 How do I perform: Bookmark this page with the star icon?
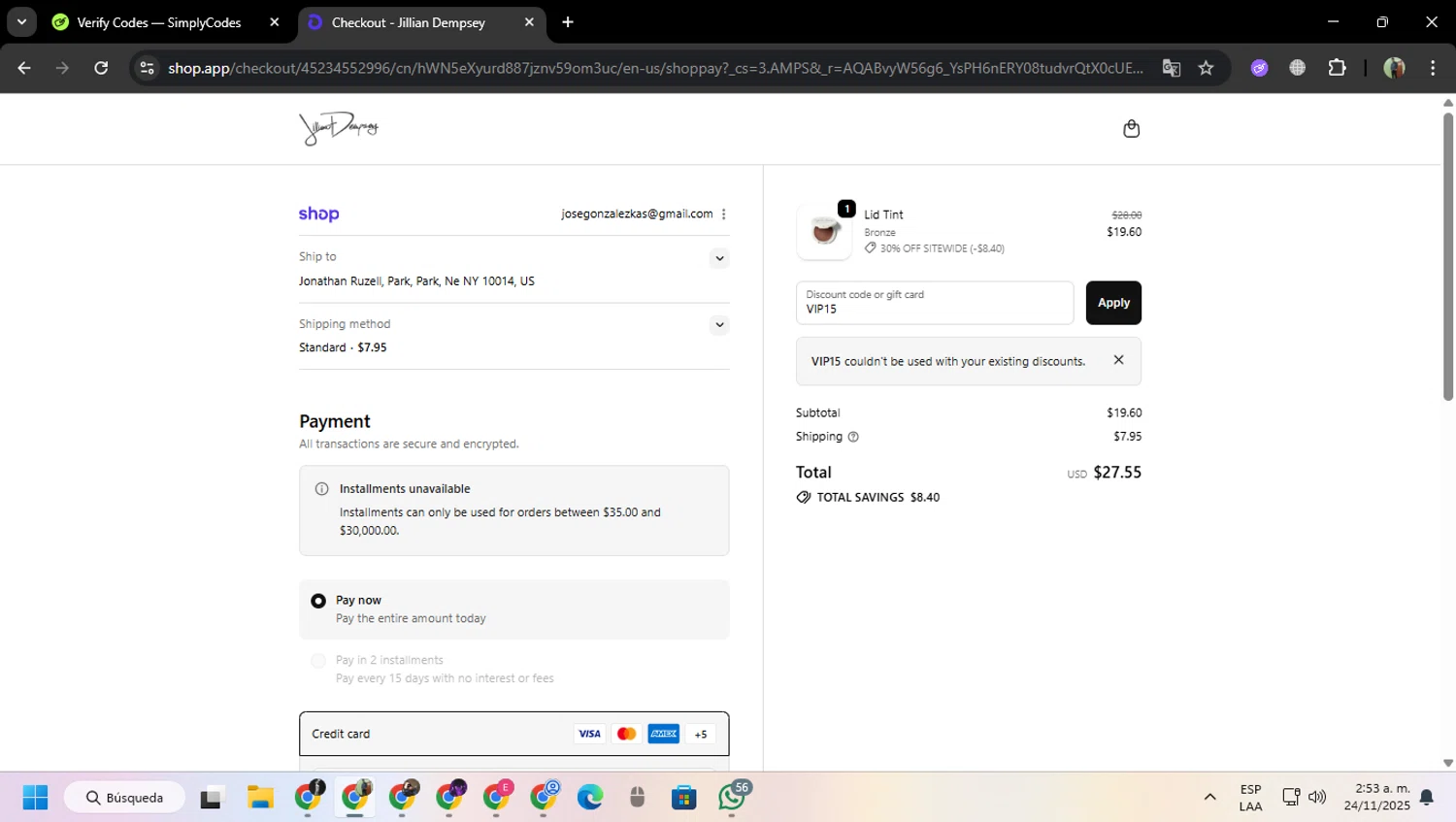click(x=1206, y=68)
